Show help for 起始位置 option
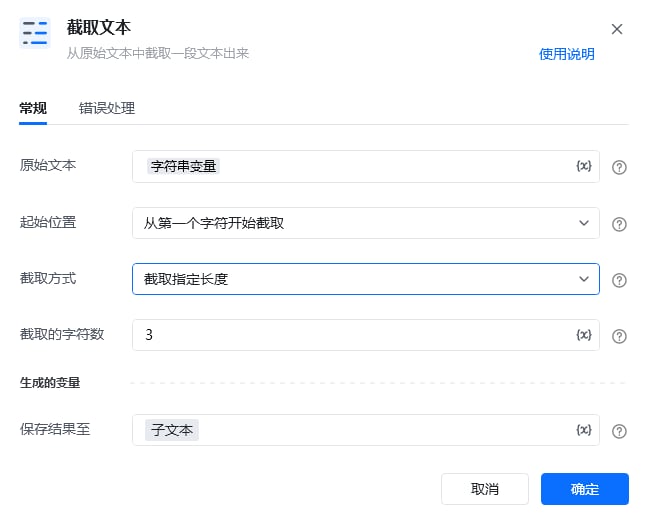The image size is (650, 523). pyautogui.click(x=619, y=224)
